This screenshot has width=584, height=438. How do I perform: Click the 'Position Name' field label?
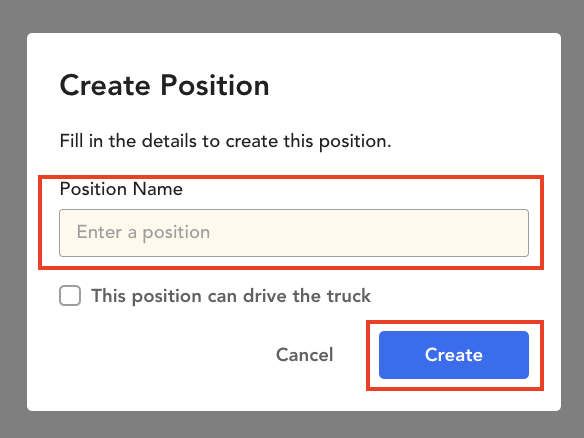coord(121,189)
